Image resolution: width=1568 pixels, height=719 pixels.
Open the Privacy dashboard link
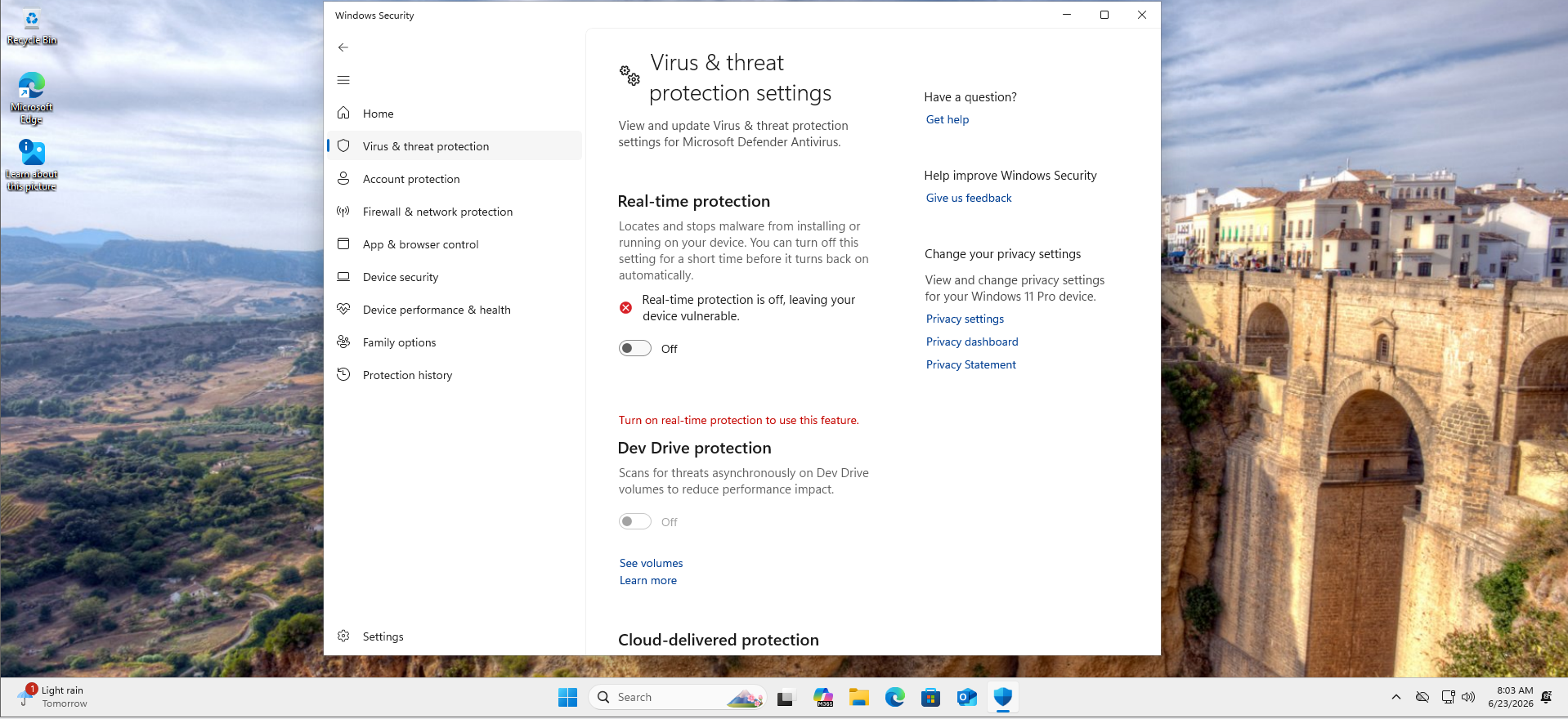[971, 342]
